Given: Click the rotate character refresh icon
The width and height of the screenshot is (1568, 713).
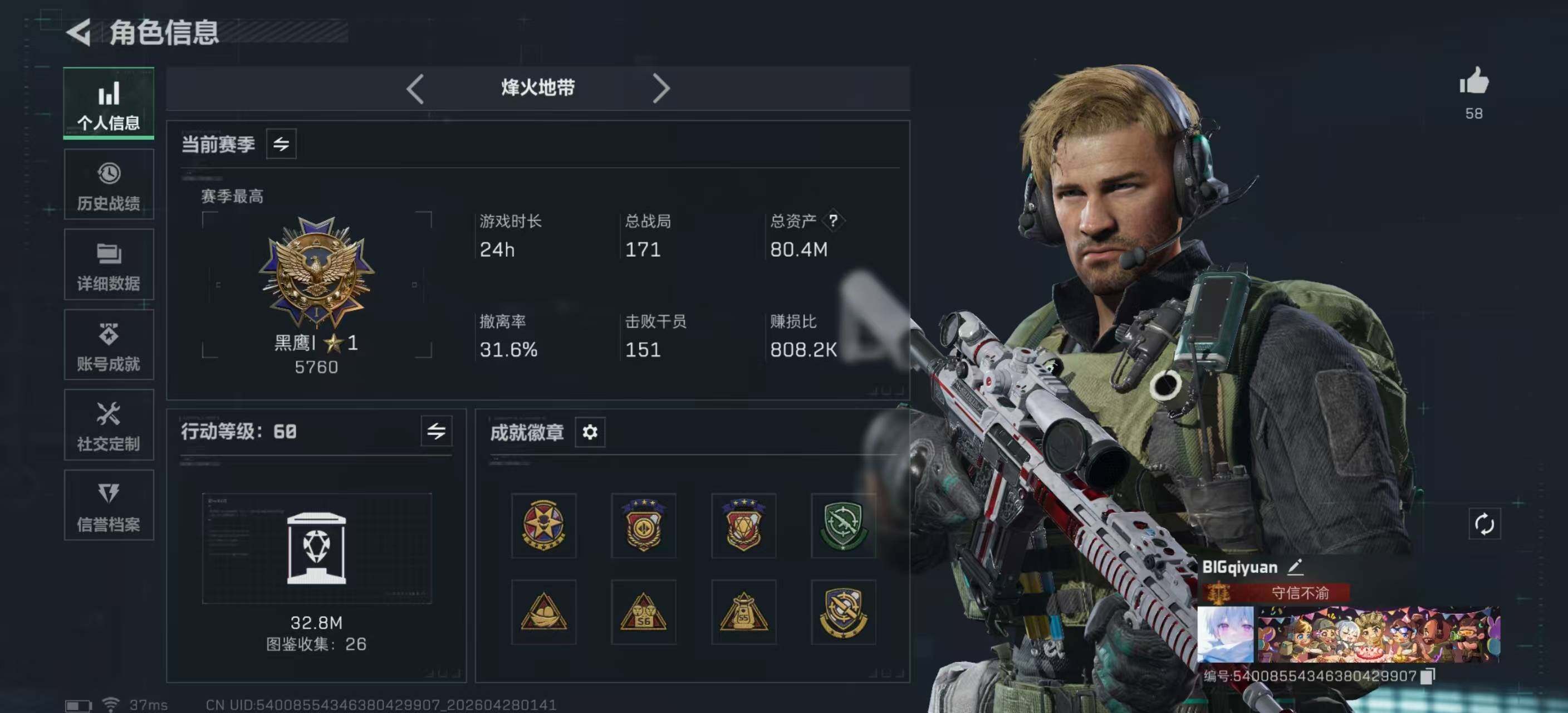Looking at the screenshot, I should click(1484, 524).
